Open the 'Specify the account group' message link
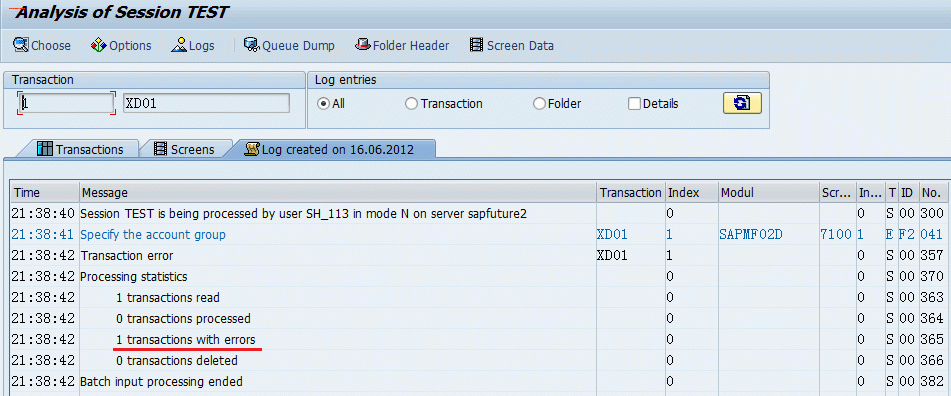Screen dimensions: 951x396 153,234
